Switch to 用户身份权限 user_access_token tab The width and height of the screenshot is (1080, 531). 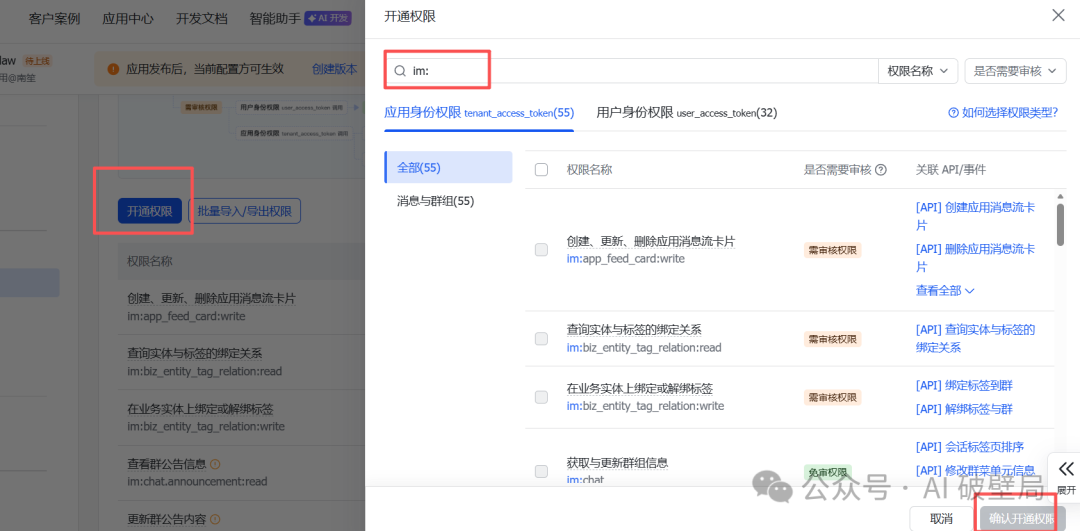point(687,113)
